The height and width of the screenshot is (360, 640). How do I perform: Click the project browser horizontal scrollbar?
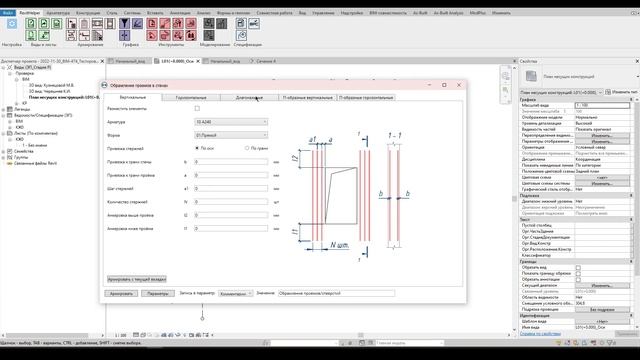coord(47,335)
